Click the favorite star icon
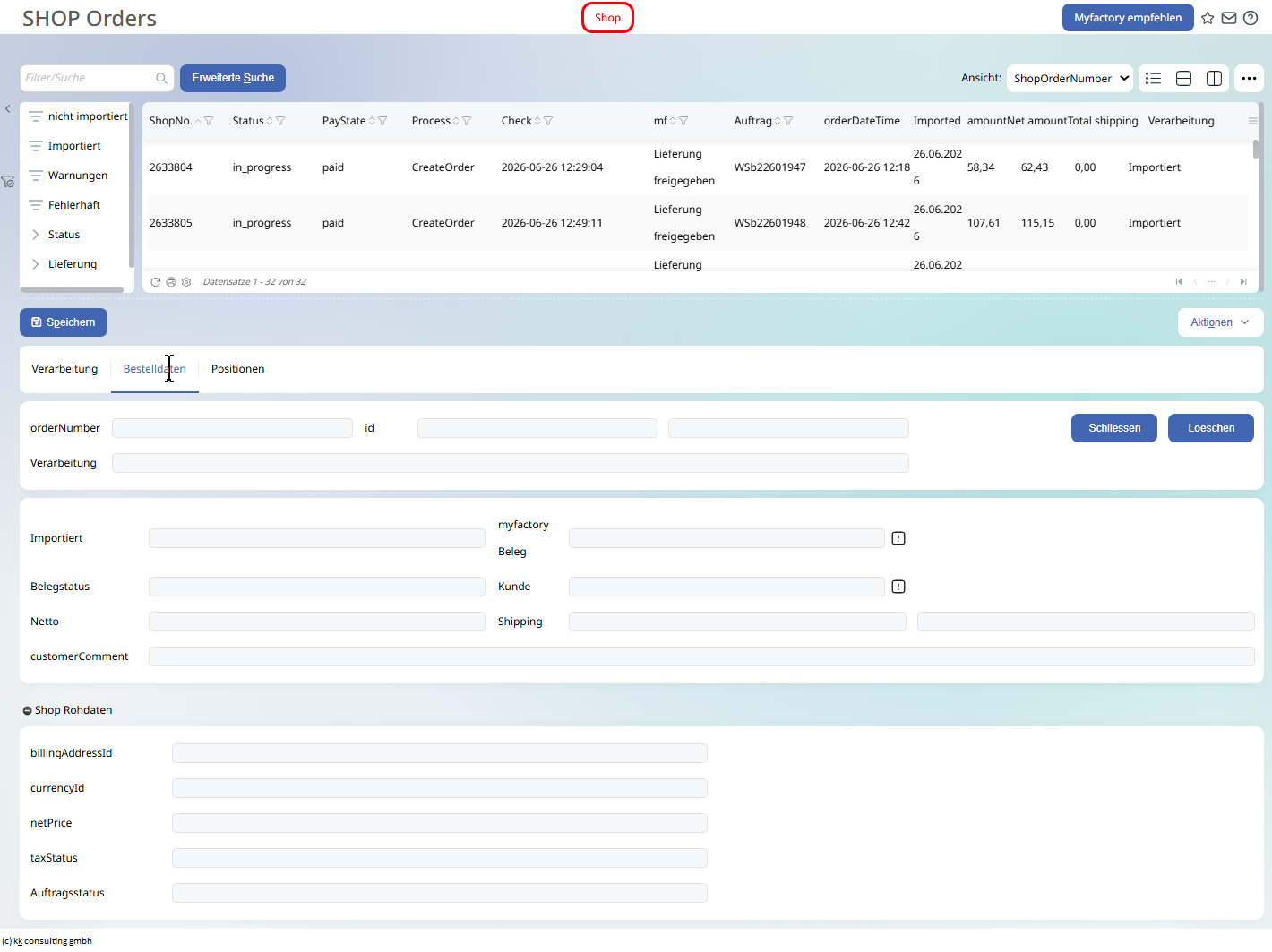 coord(1208,18)
